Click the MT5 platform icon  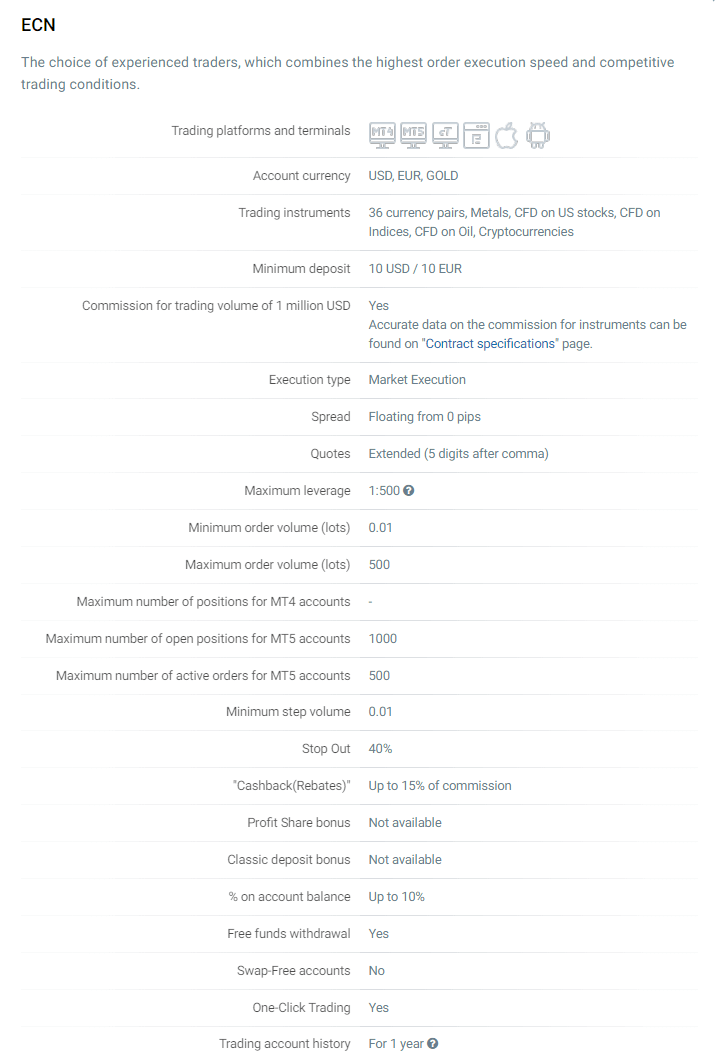click(x=413, y=134)
